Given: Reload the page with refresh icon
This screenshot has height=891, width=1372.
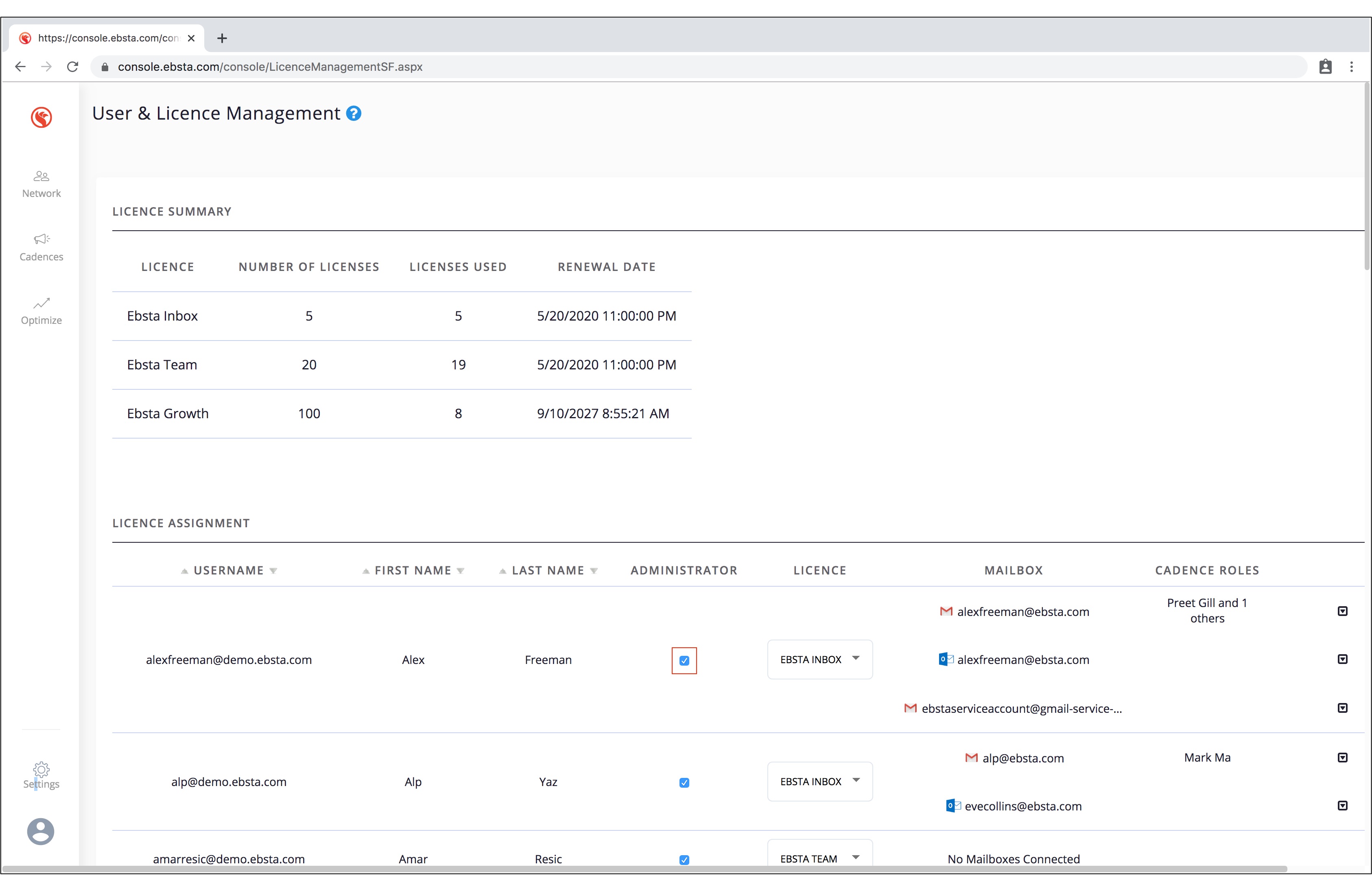Looking at the screenshot, I should 73,67.
